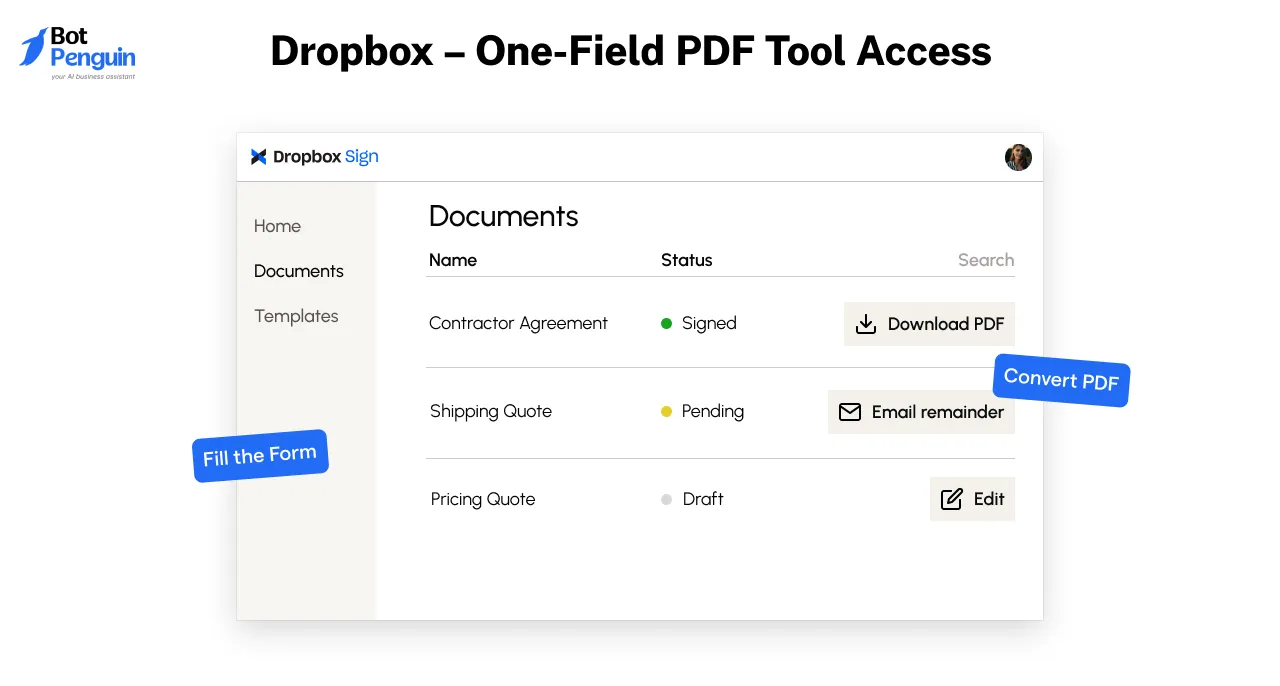1280x686 pixels.
Task: Click inside the Search field
Action: 985,260
